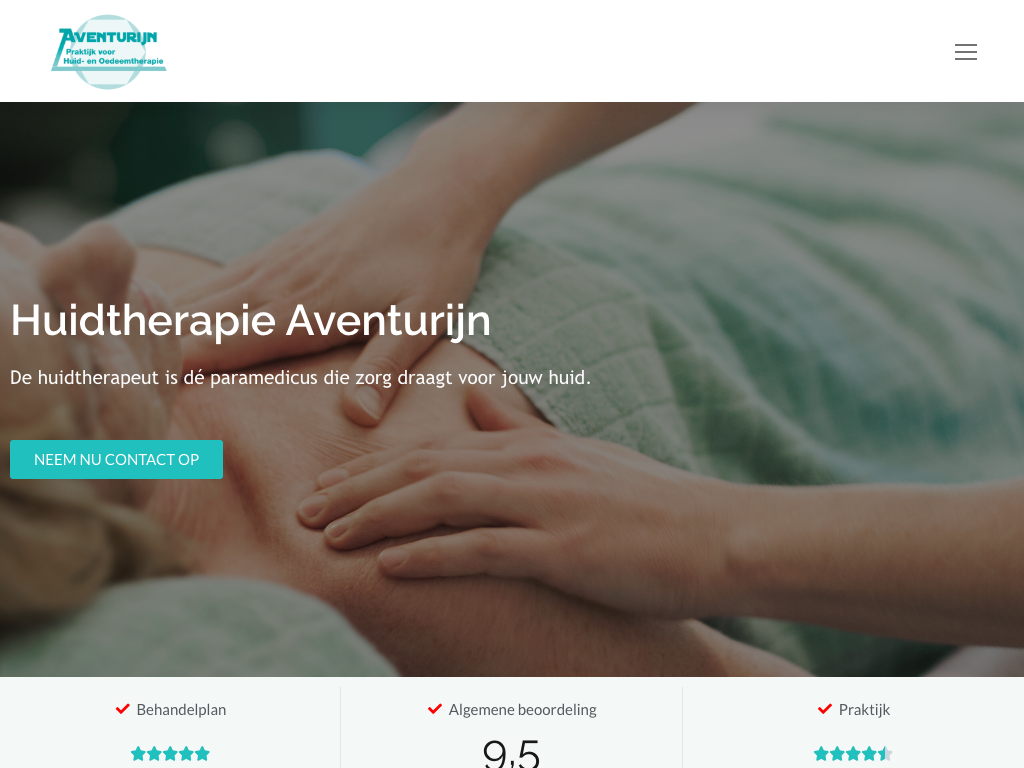This screenshot has height=768, width=1024.
Task: Click the last star of Behandelplan rating
Action: coord(202,754)
